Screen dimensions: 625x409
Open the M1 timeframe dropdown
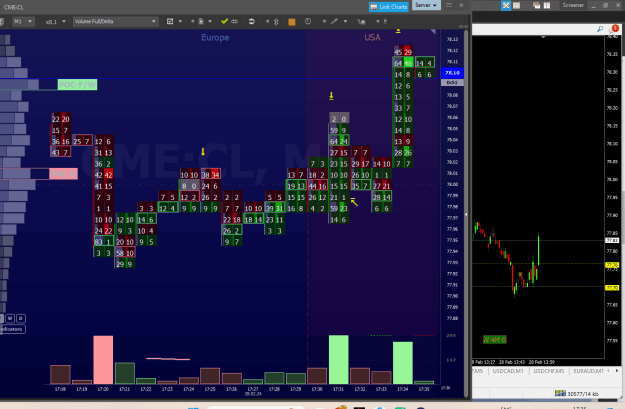(x=23, y=22)
